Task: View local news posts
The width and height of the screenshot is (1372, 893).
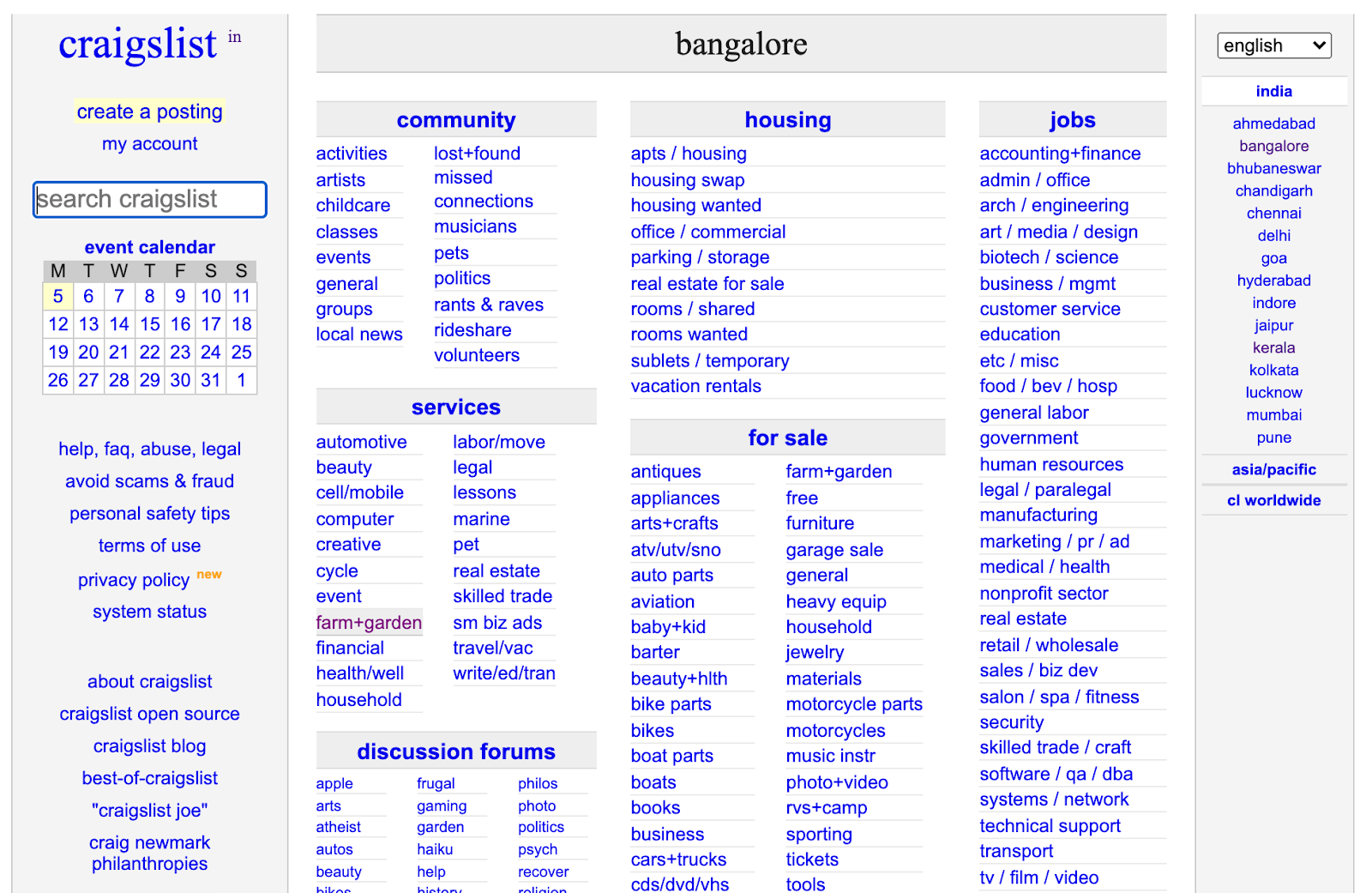Action: (359, 334)
